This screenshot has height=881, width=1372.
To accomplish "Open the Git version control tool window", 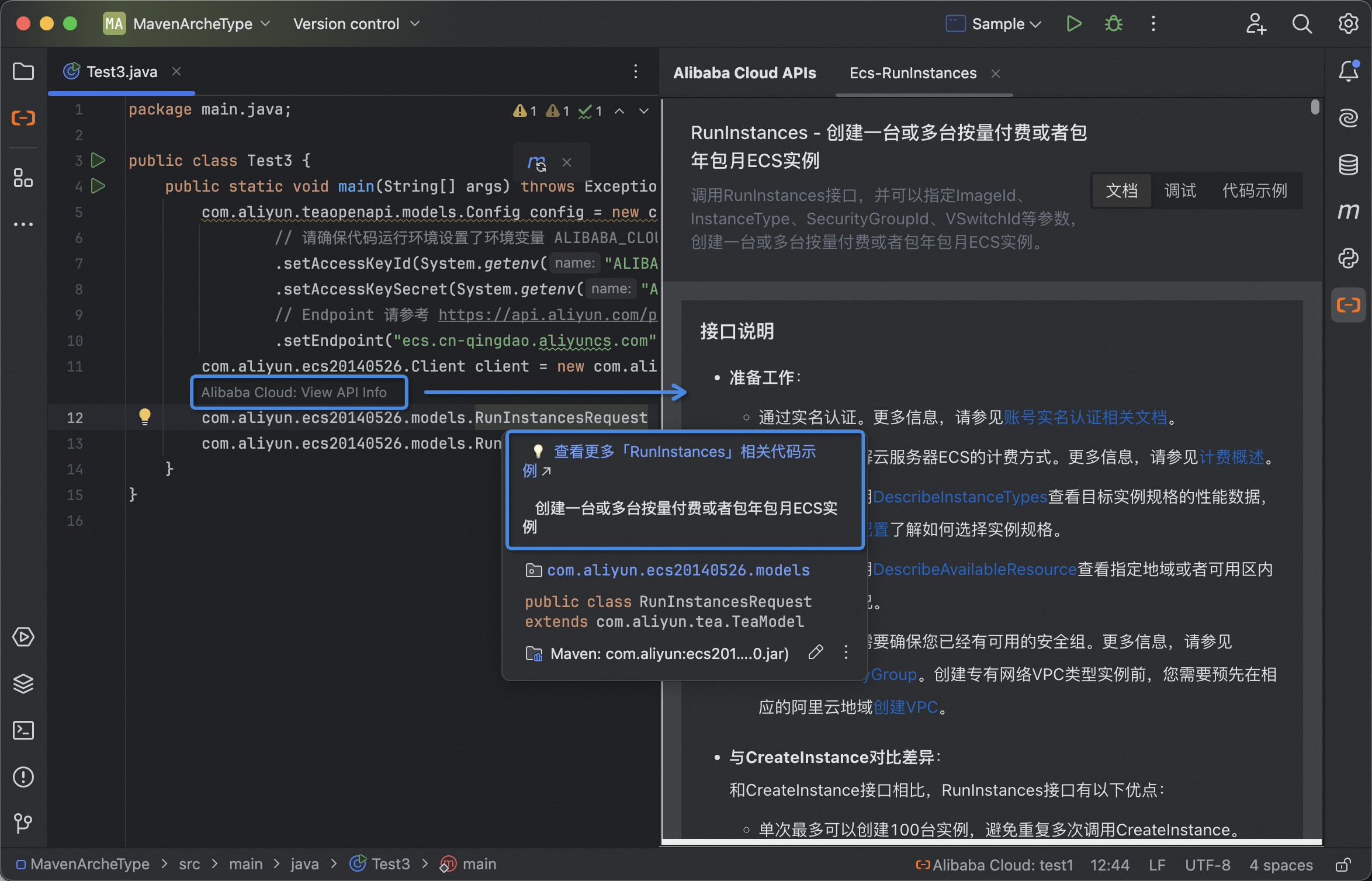I will click(x=23, y=824).
